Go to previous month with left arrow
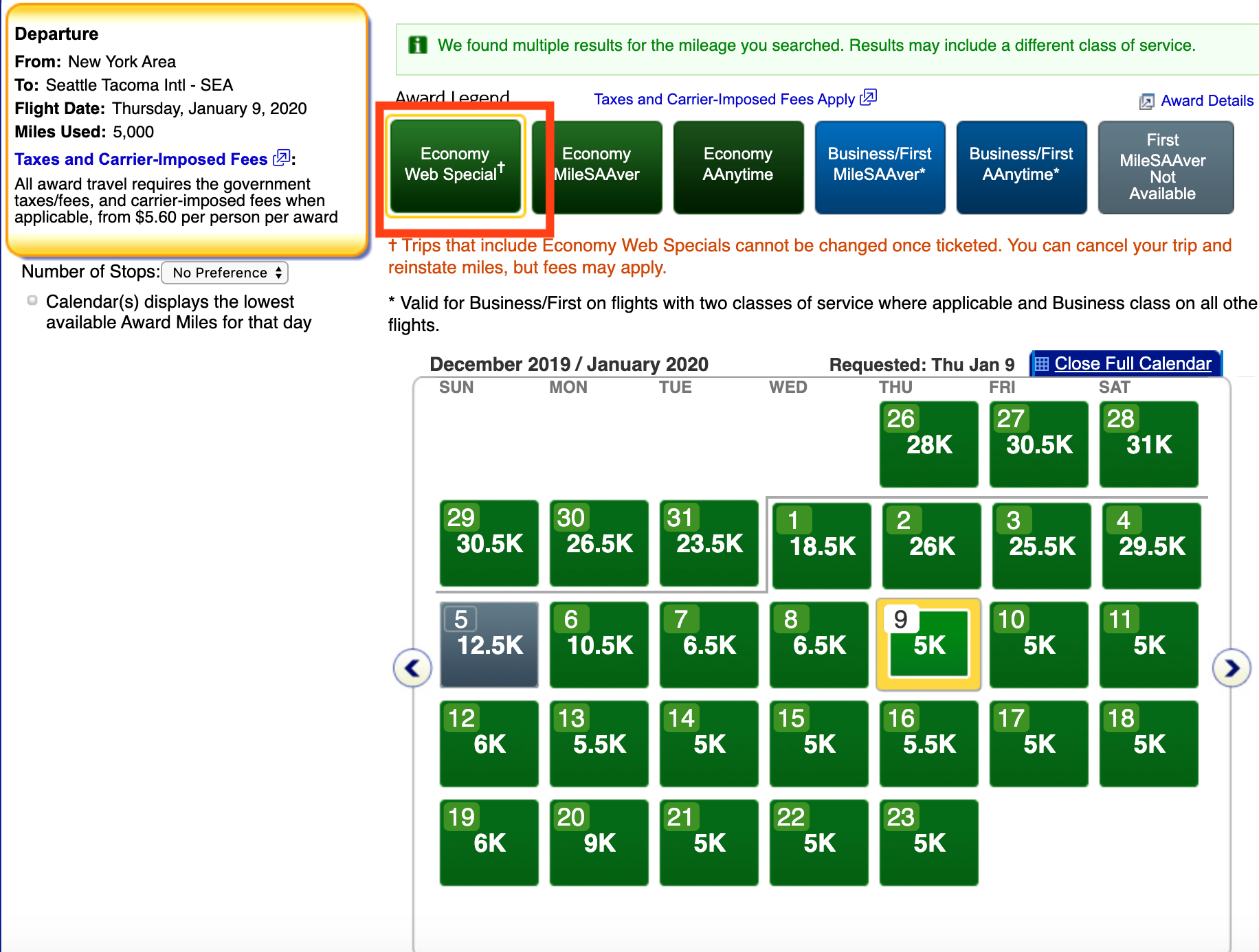Image resolution: width=1259 pixels, height=952 pixels. pyautogui.click(x=412, y=668)
